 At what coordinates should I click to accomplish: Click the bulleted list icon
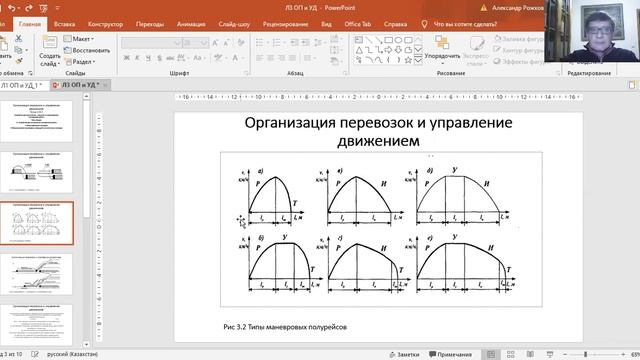[x=261, y=43]
